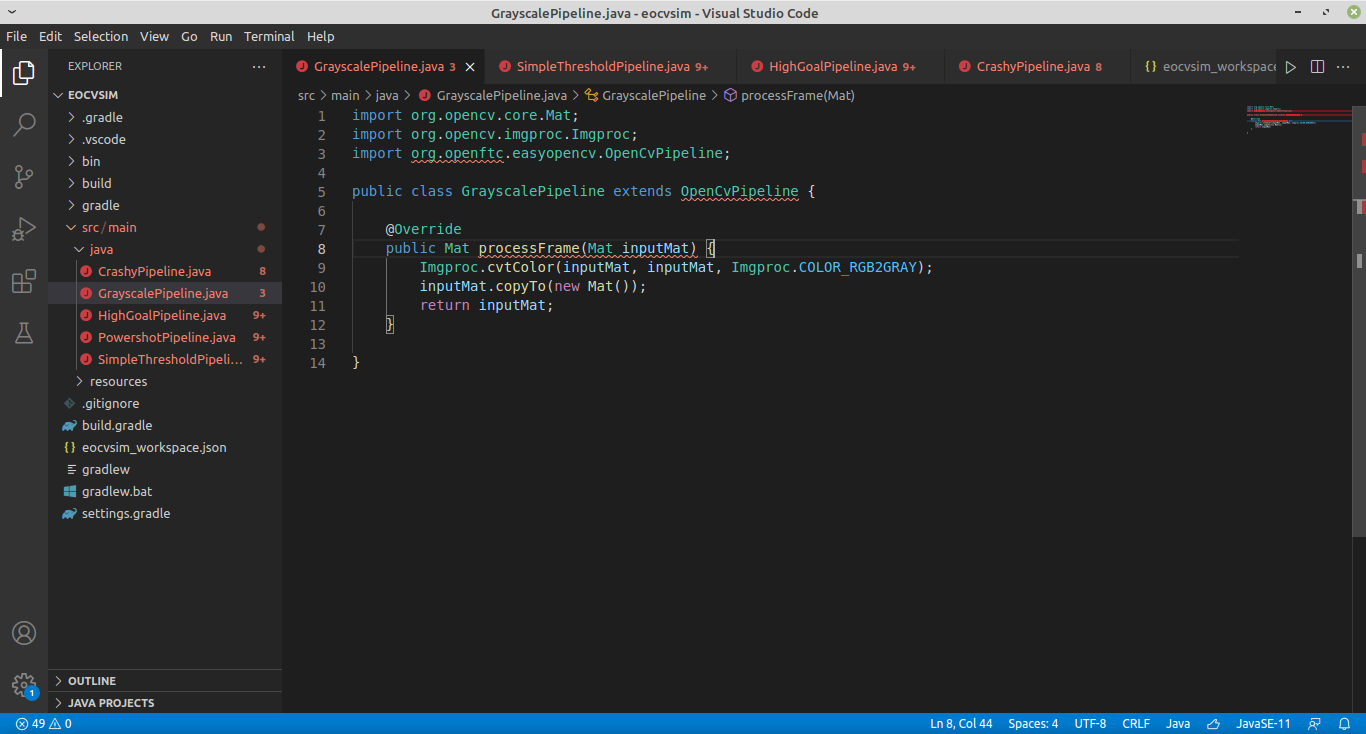Open settings.gradle in the explorer
The width and height of the screenshot is (1366, 734).
click(x=165, y=513)
